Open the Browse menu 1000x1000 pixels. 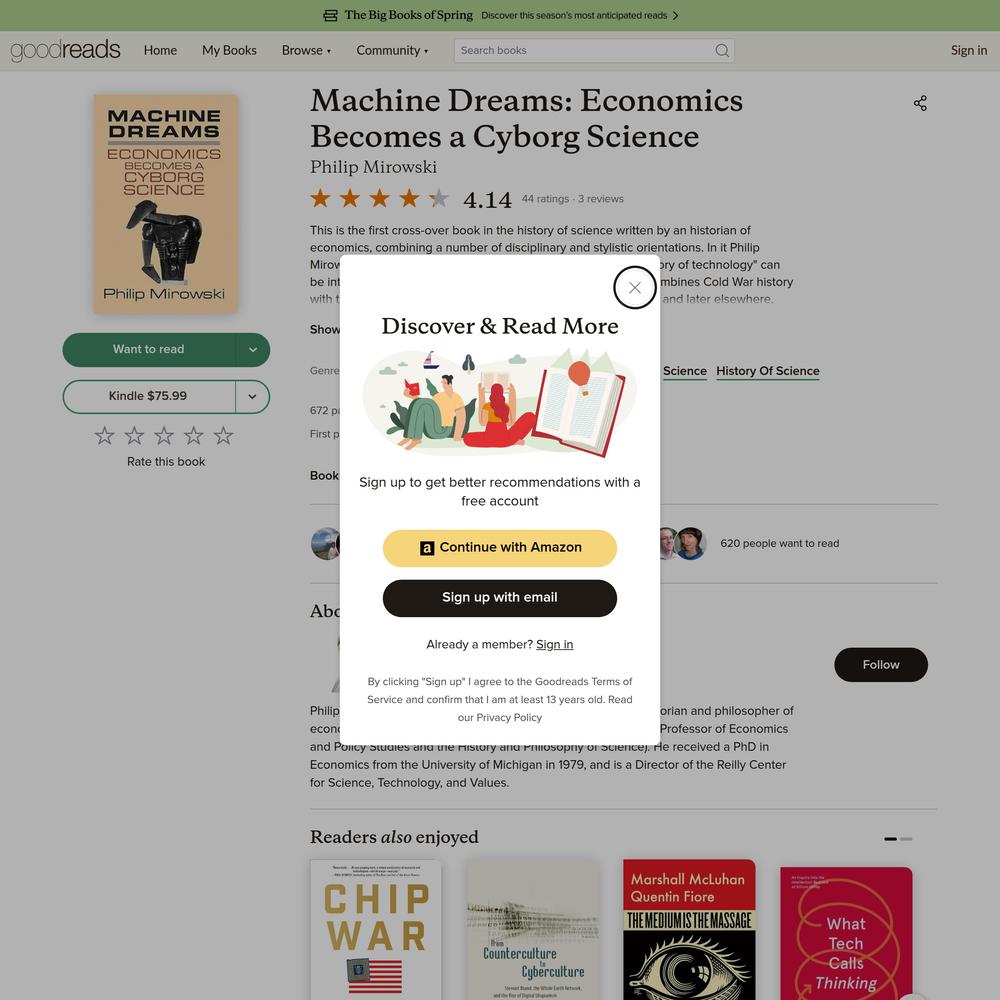point(306,50)
